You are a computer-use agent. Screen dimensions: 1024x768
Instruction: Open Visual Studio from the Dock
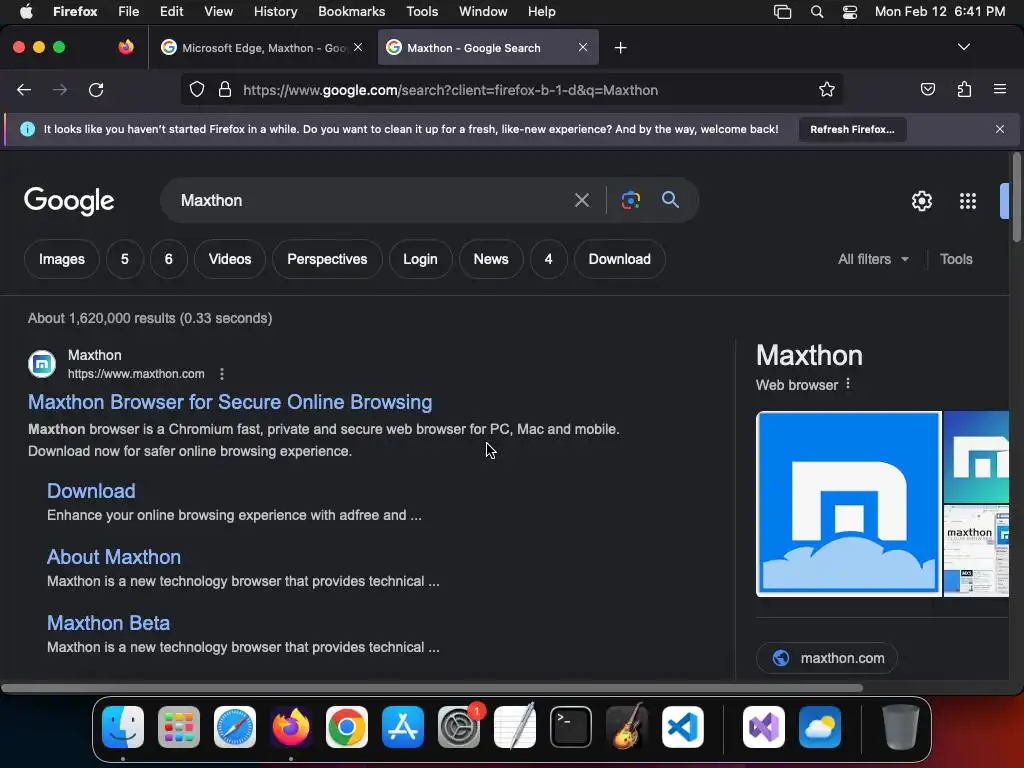(763, 727)
